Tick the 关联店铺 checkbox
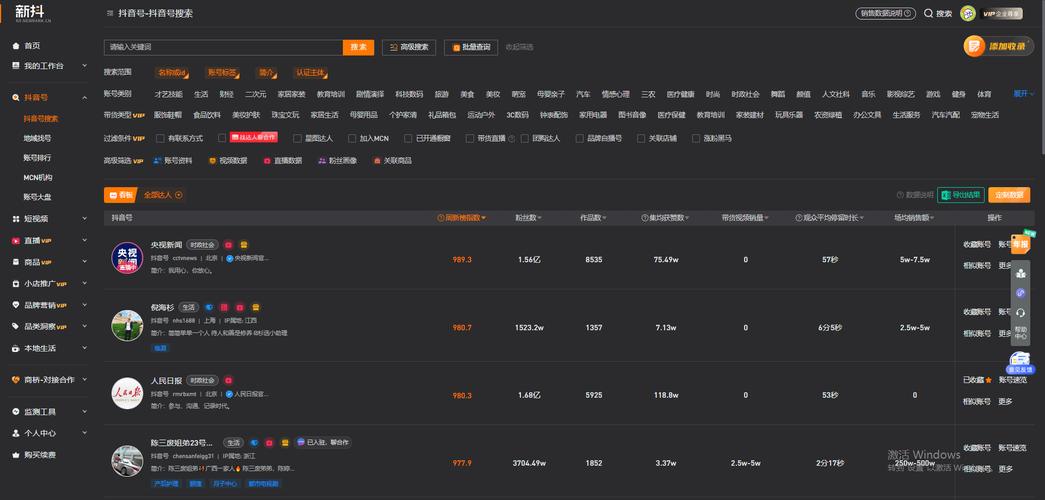1045x500 pixels. [x=641, y=139]
